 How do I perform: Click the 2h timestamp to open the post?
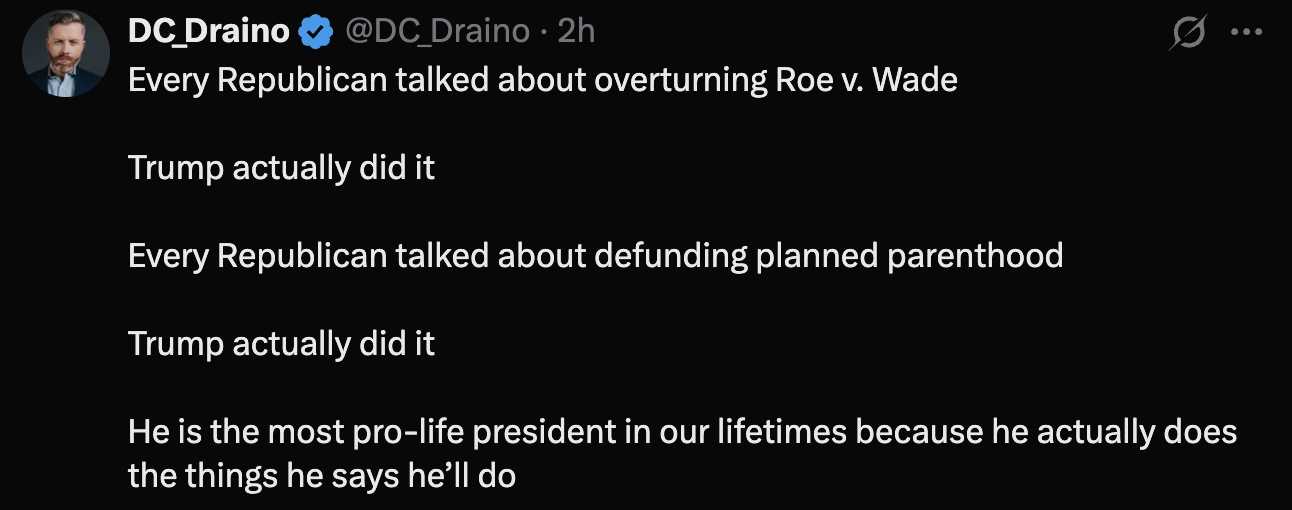point(577,33)
